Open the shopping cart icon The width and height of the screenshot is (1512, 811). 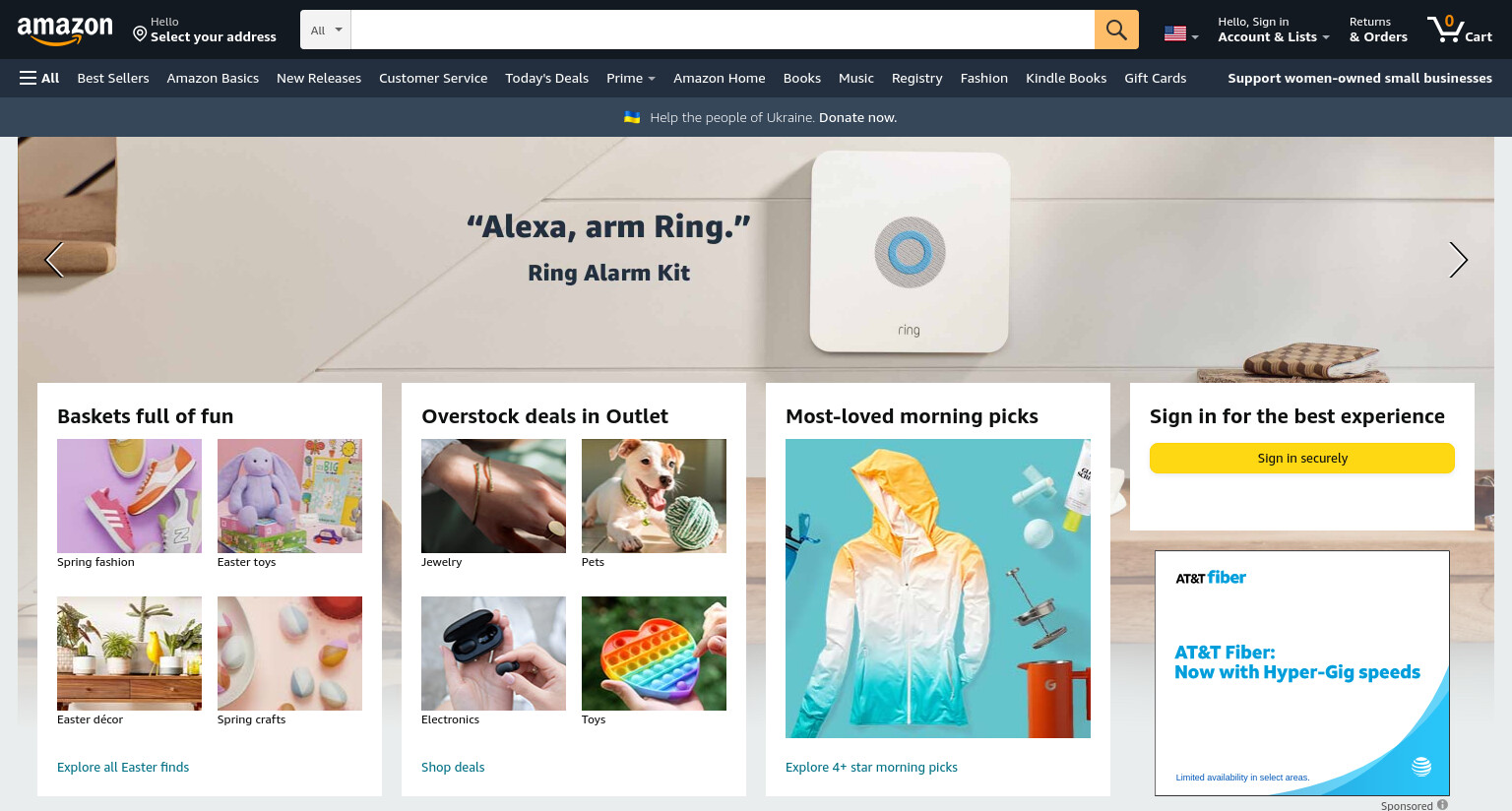(x=1460, y=30)
